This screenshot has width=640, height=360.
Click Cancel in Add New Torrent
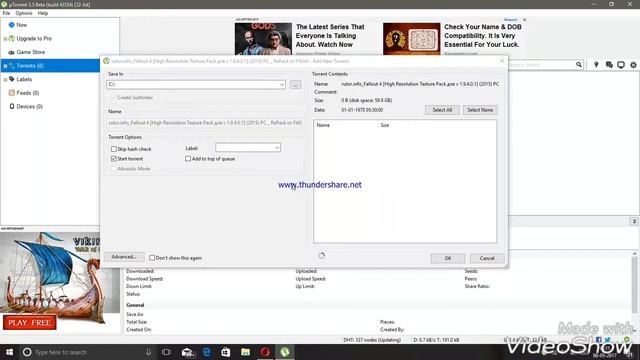(487, 258)
